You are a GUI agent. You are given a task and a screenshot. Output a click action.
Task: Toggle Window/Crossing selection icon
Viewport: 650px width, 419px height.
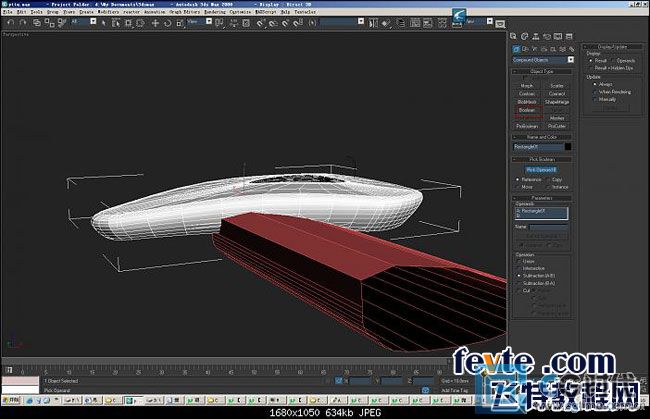(x=140, y=23)
